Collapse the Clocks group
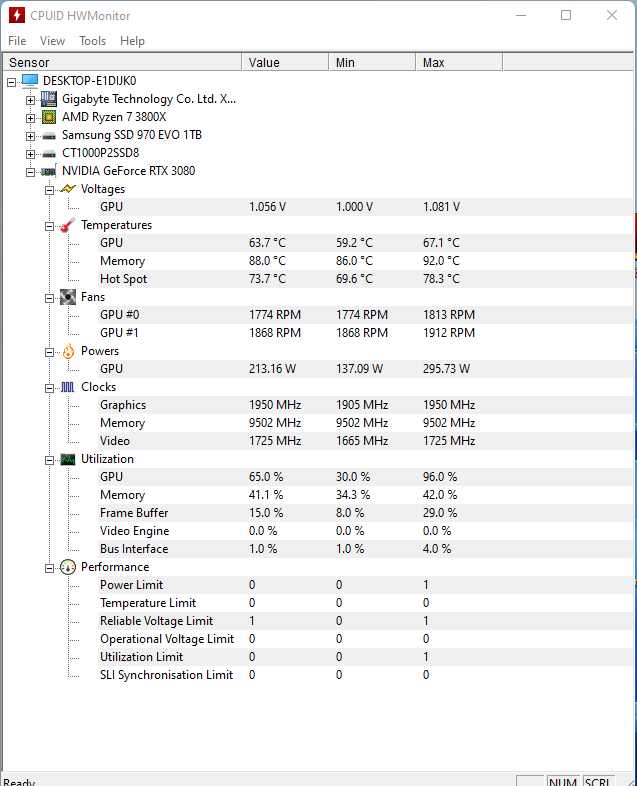Screen dimensions: 637x786 [49, 388]
